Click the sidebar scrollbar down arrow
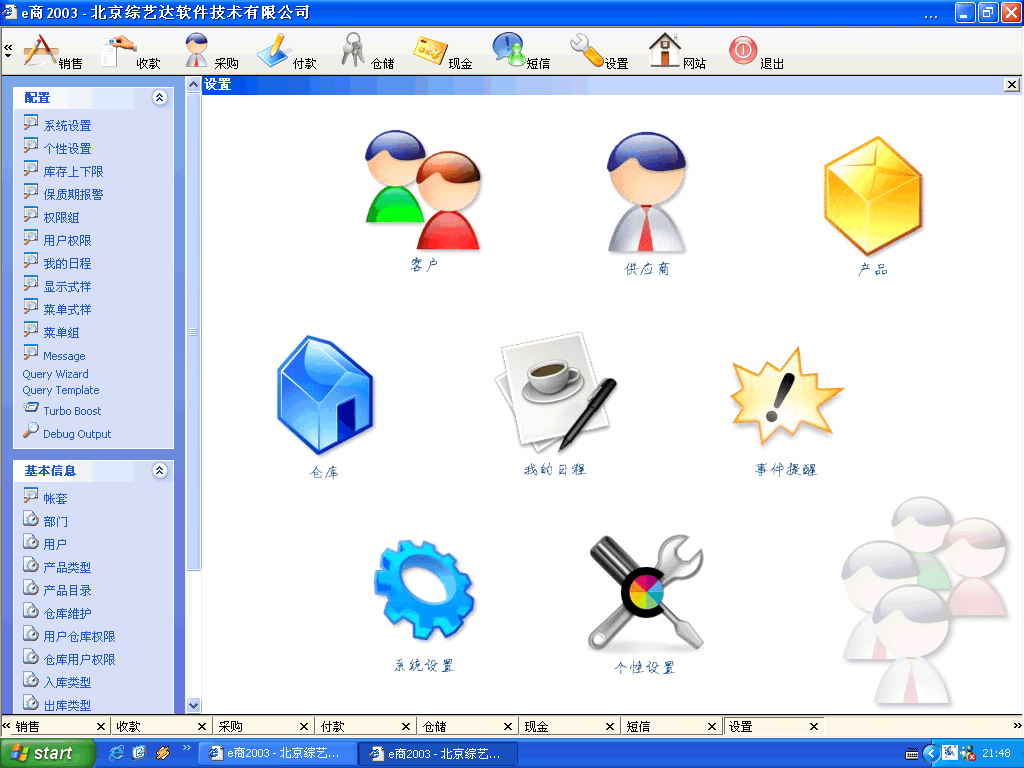 (194, 705)
